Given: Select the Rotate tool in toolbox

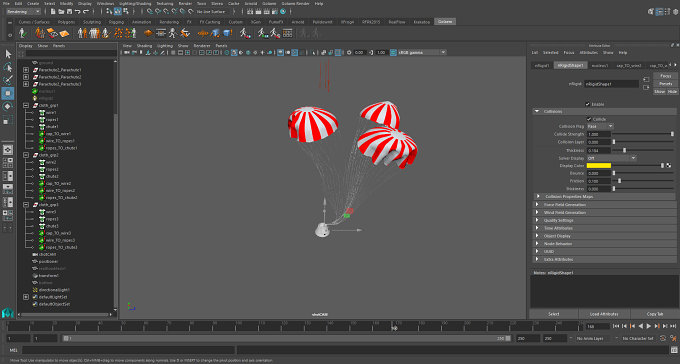Looking at the screenshot, I should [x=8, y=106].
